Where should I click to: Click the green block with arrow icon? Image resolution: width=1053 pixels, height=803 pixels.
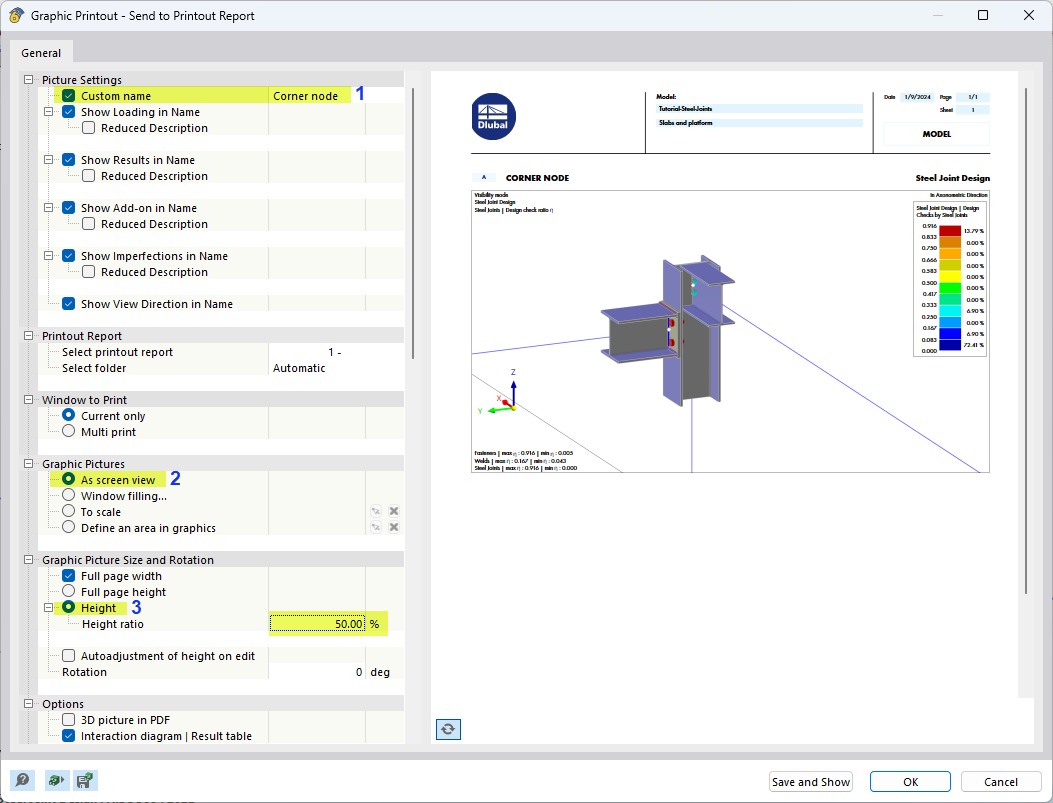point(56,780)
